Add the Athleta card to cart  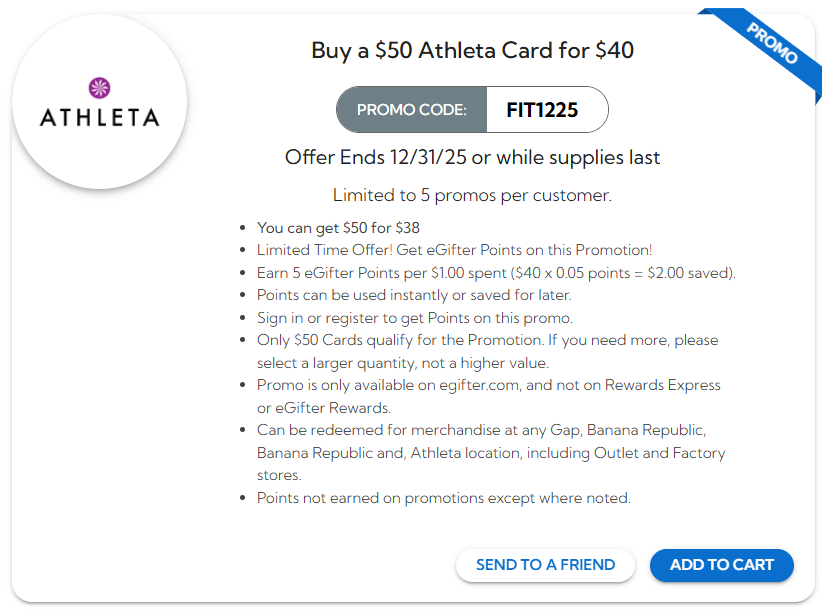[721, 565]
